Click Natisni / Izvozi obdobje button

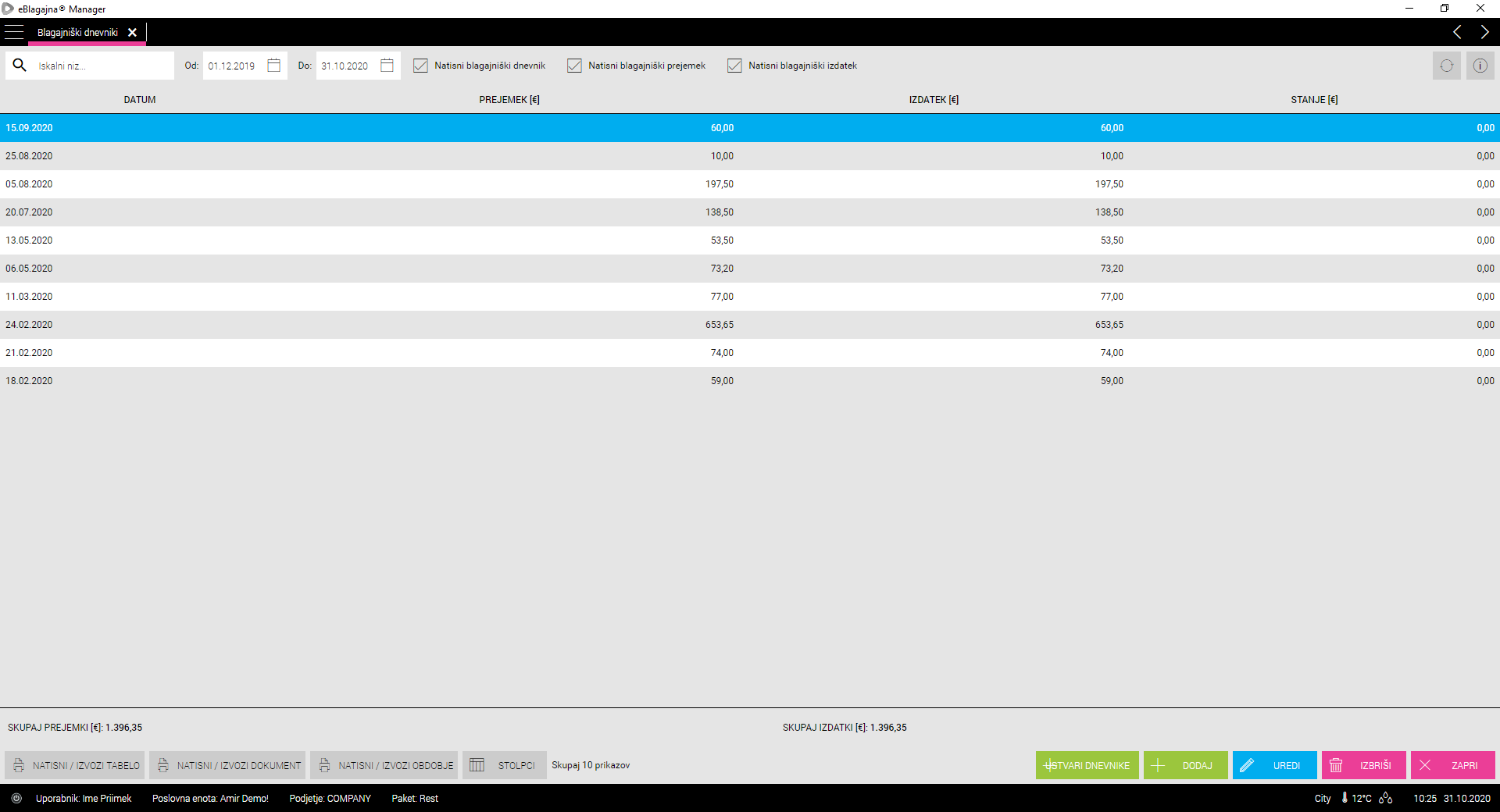pos(384,765)
